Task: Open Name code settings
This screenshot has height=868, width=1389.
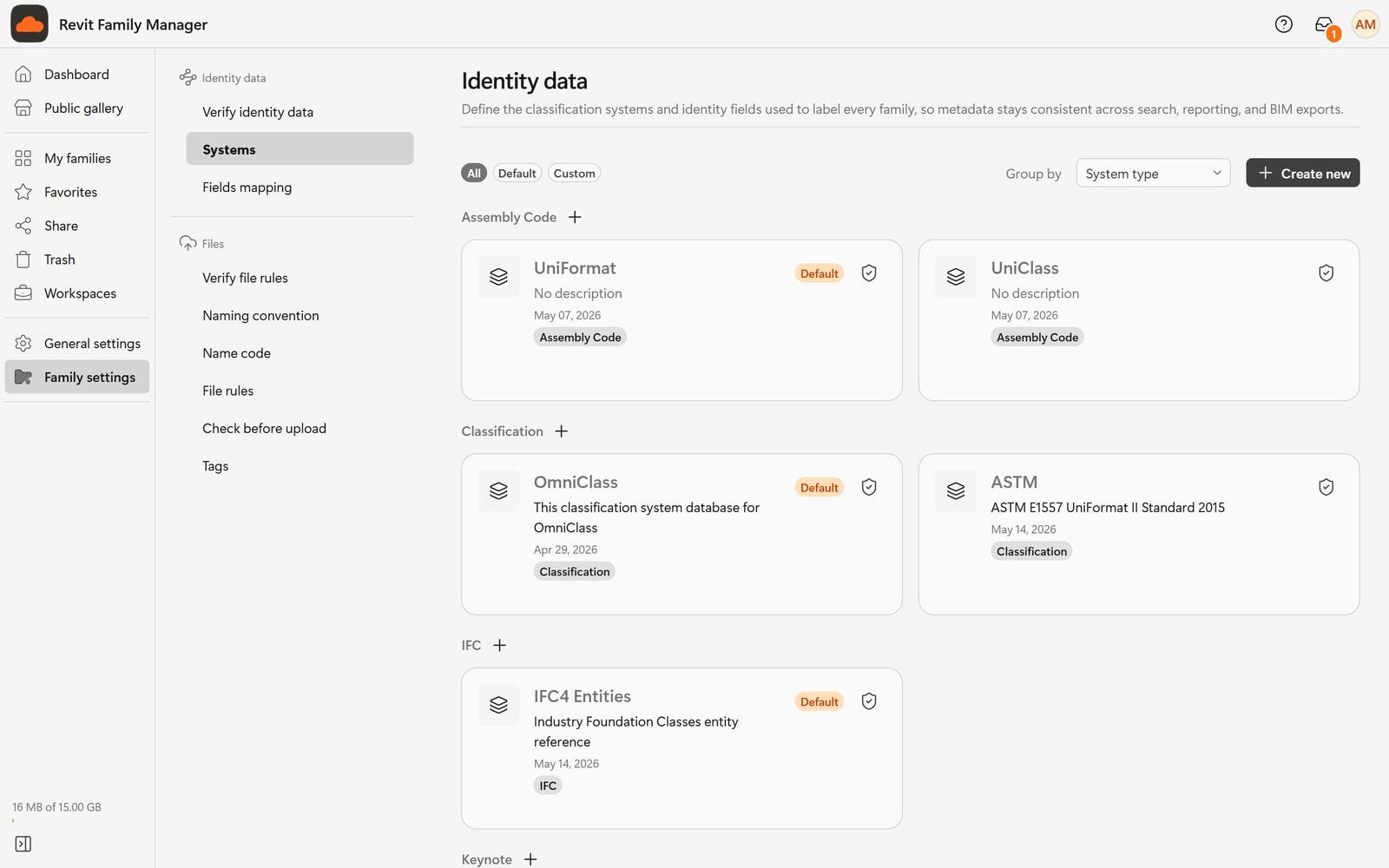Action: tap(300, 353)
